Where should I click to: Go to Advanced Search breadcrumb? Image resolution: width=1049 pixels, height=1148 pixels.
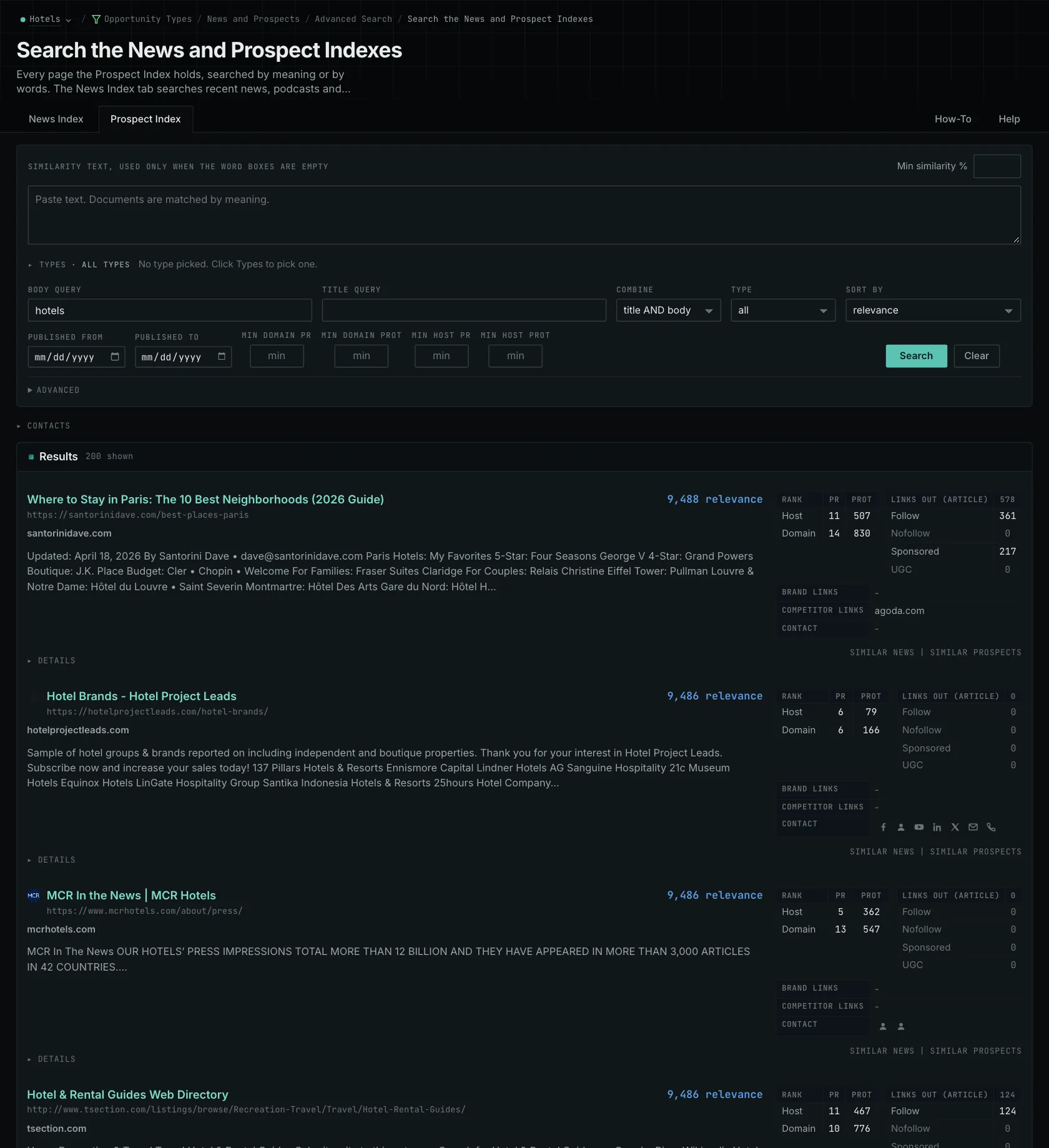click(353, 19)
